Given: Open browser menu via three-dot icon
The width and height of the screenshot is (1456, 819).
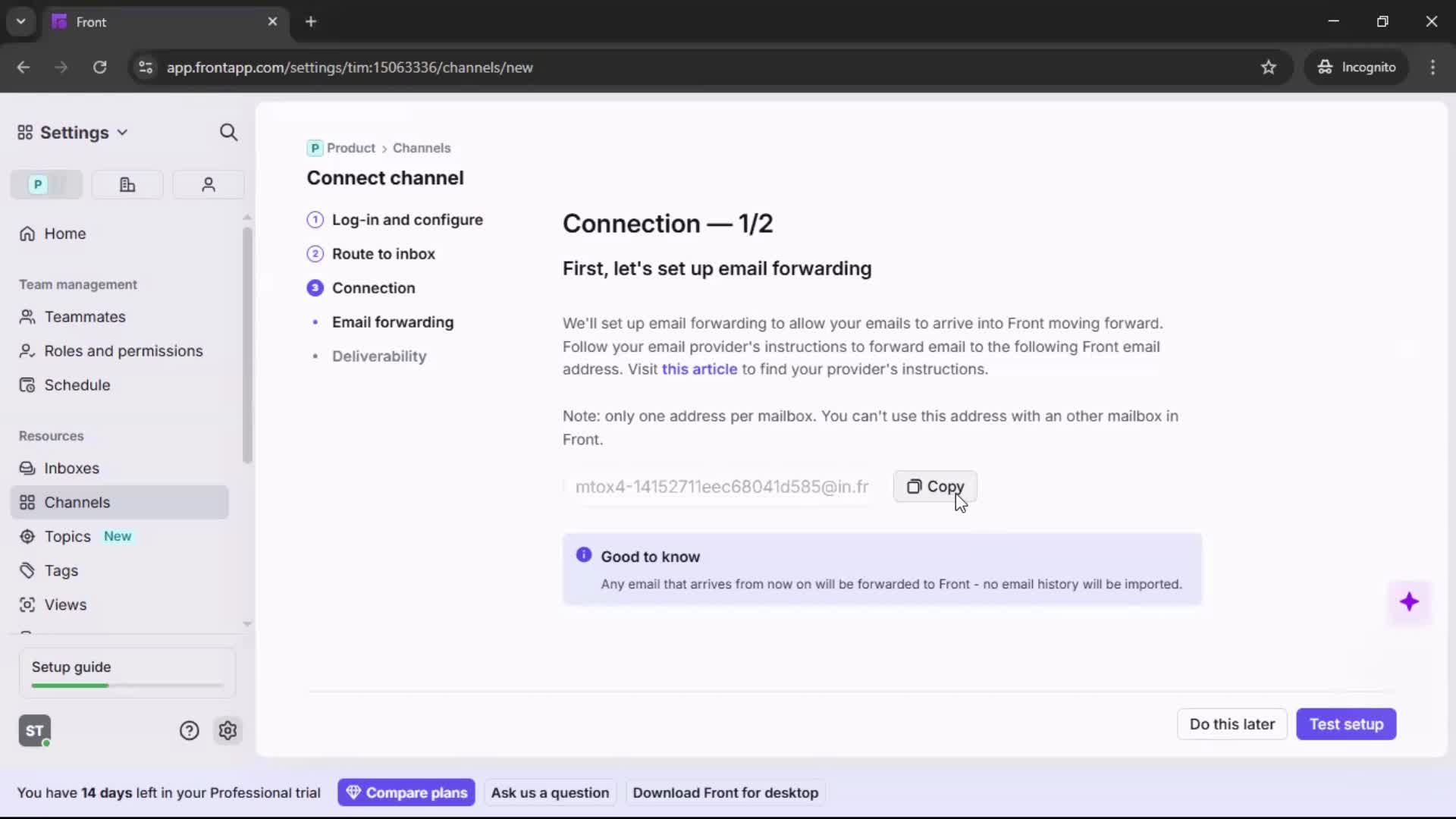Looking at the screenshot, I should click(x=1432, y=67).
